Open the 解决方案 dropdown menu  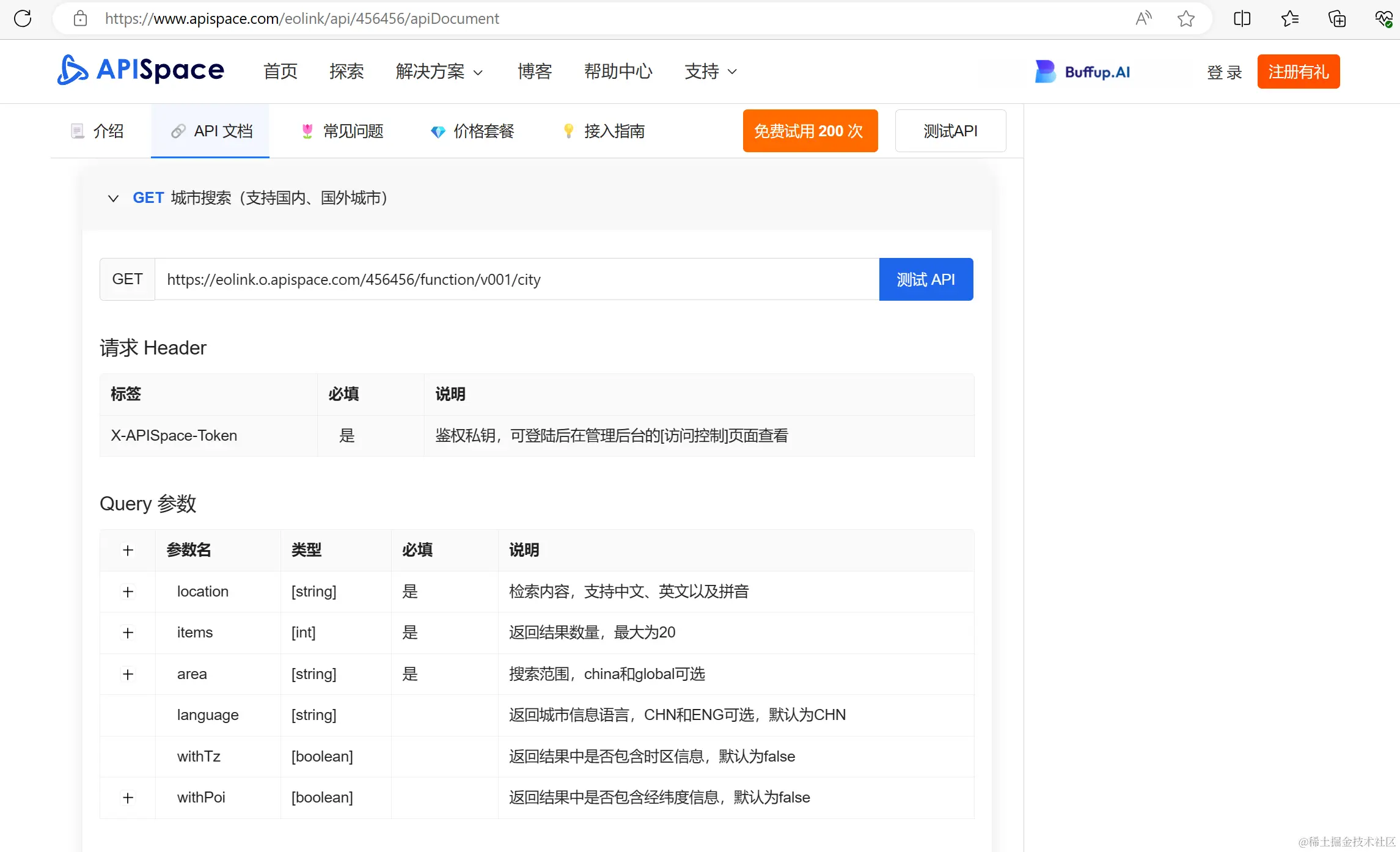(439, 72)
